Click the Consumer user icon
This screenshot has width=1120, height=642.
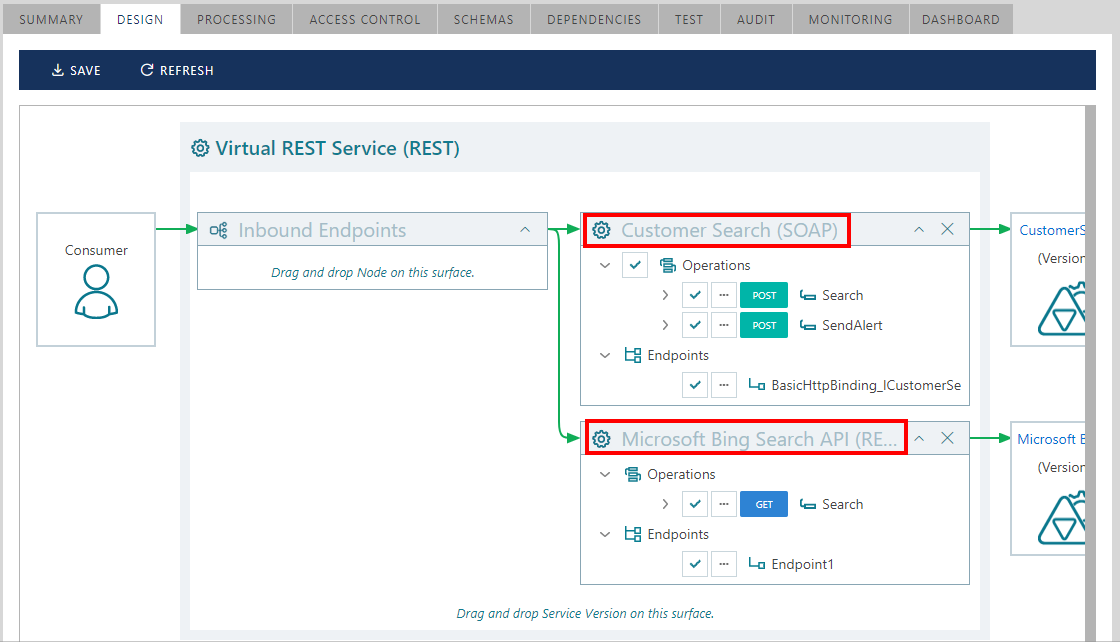tap(96, 291)
